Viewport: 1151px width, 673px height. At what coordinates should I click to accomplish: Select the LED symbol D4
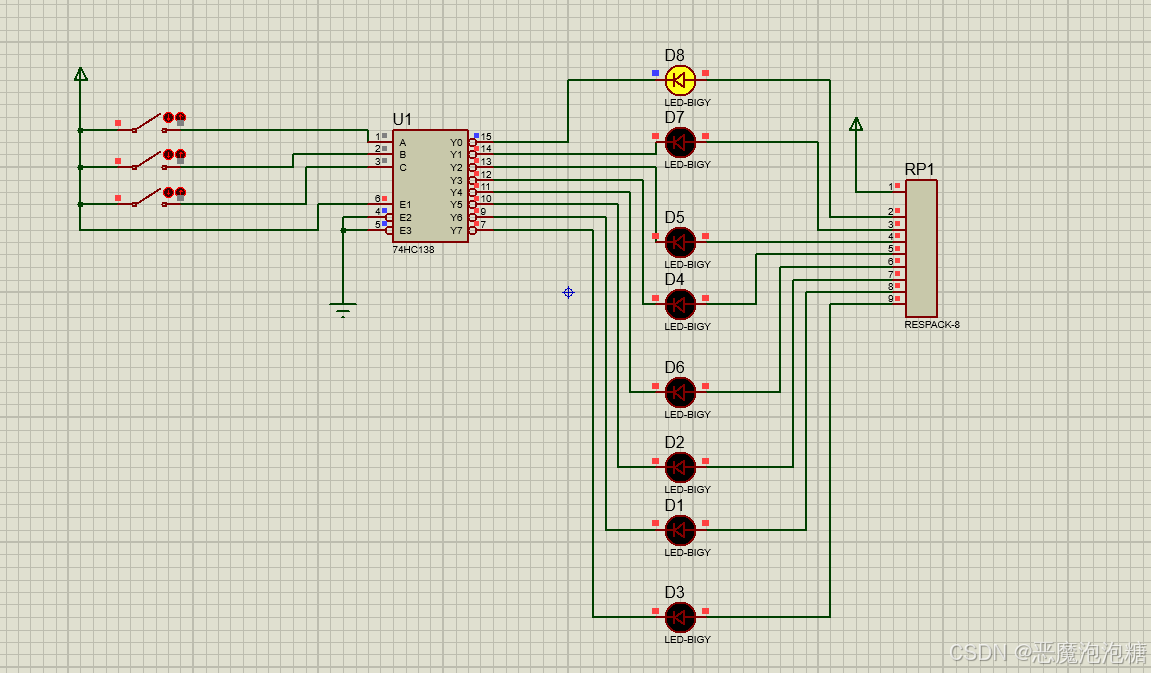click(x=680, y=304)
